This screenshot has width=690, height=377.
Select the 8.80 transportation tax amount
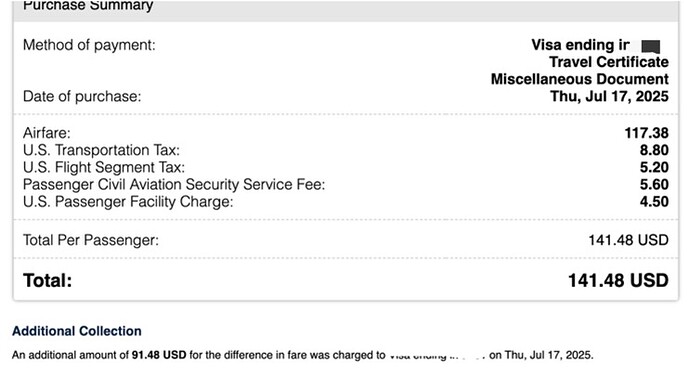point(654,150)
